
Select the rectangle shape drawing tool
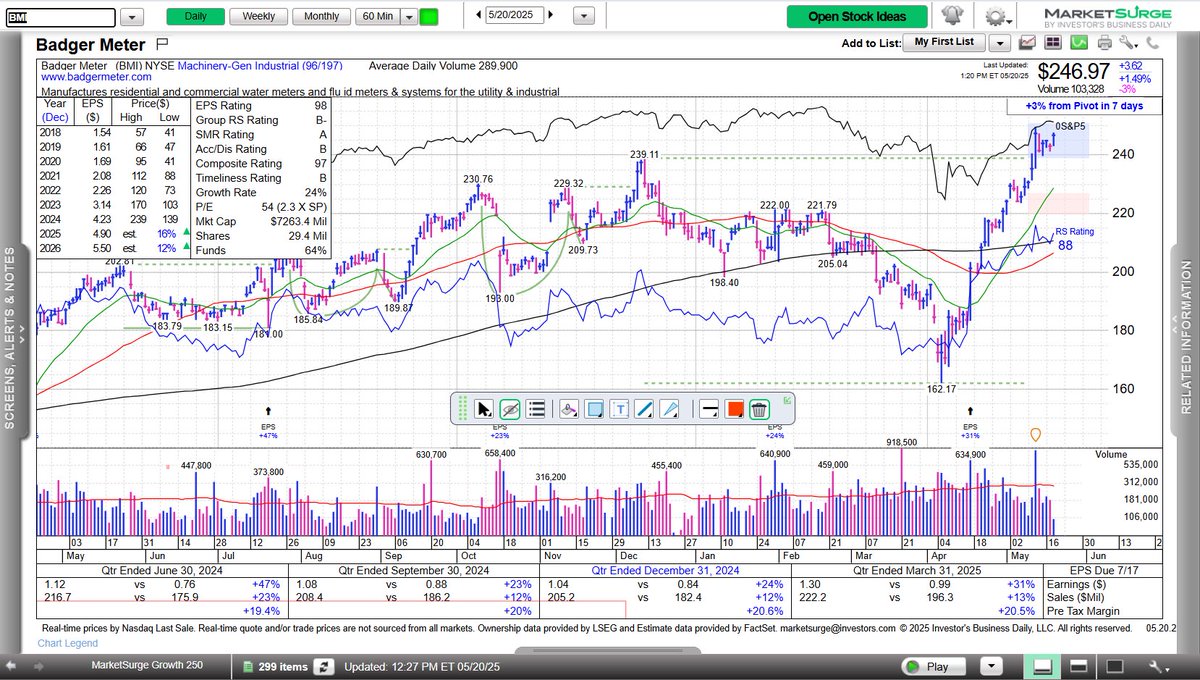593,408
